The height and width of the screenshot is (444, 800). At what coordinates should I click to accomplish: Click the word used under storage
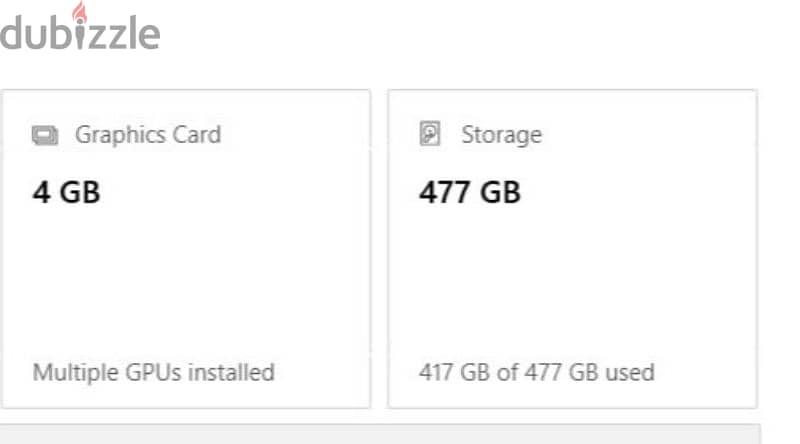pos(630,372)
